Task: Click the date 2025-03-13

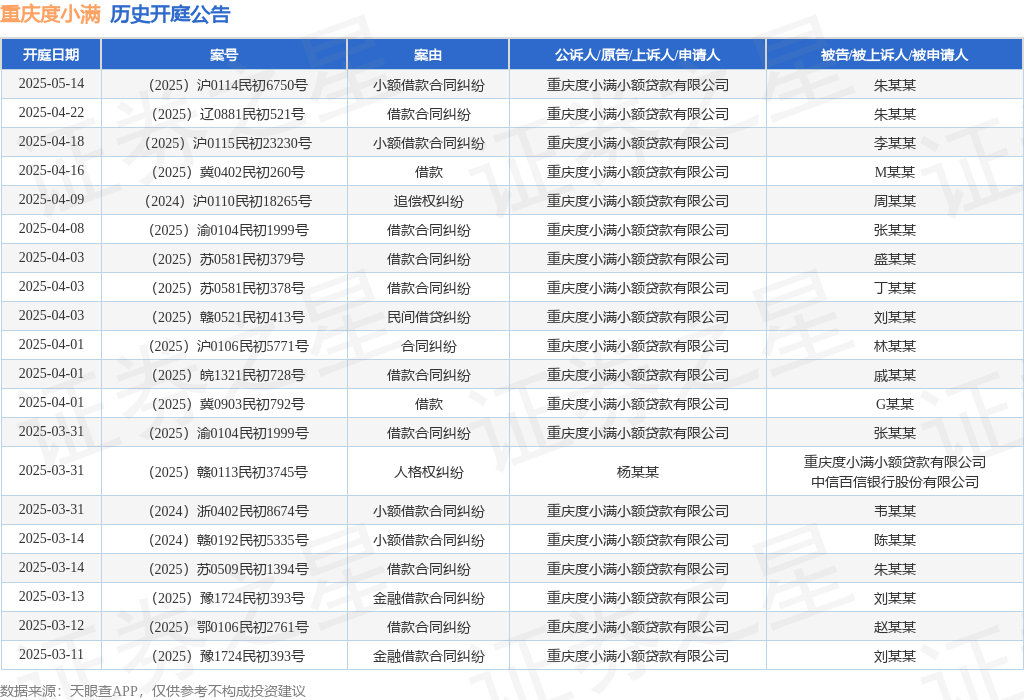Action: click(52, 596)
